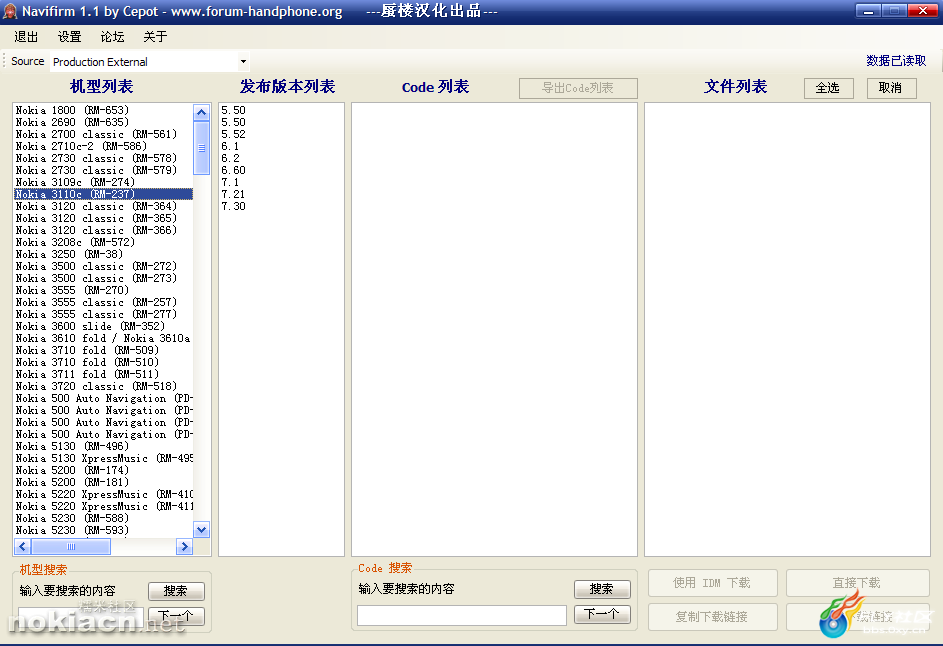Select Nokia 3555 classic (RM-257)
The height and width of the screenshot is (646, 943).
click(x=103, y=303)
